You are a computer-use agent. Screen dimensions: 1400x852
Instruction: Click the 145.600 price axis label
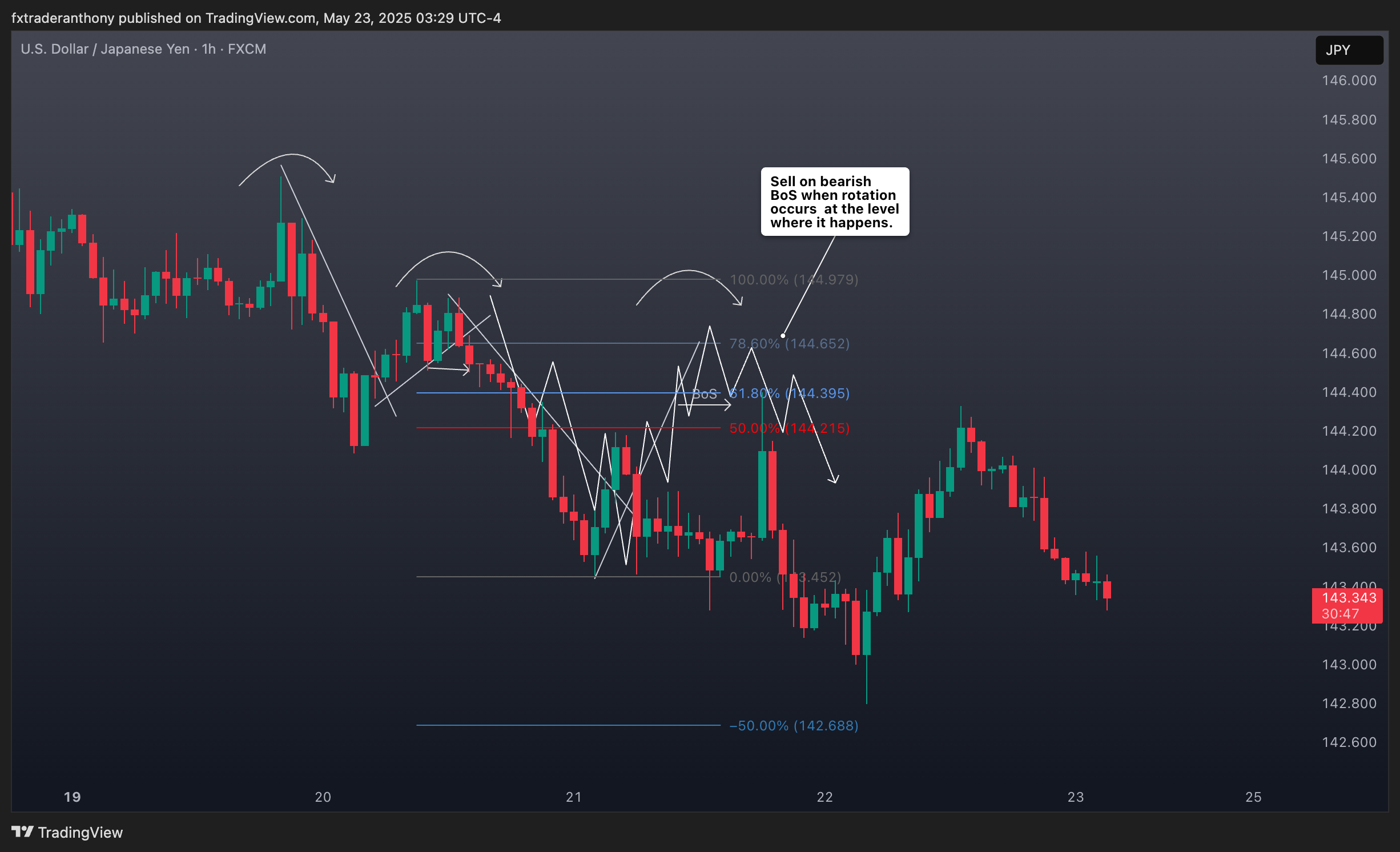pos(1349,159)
